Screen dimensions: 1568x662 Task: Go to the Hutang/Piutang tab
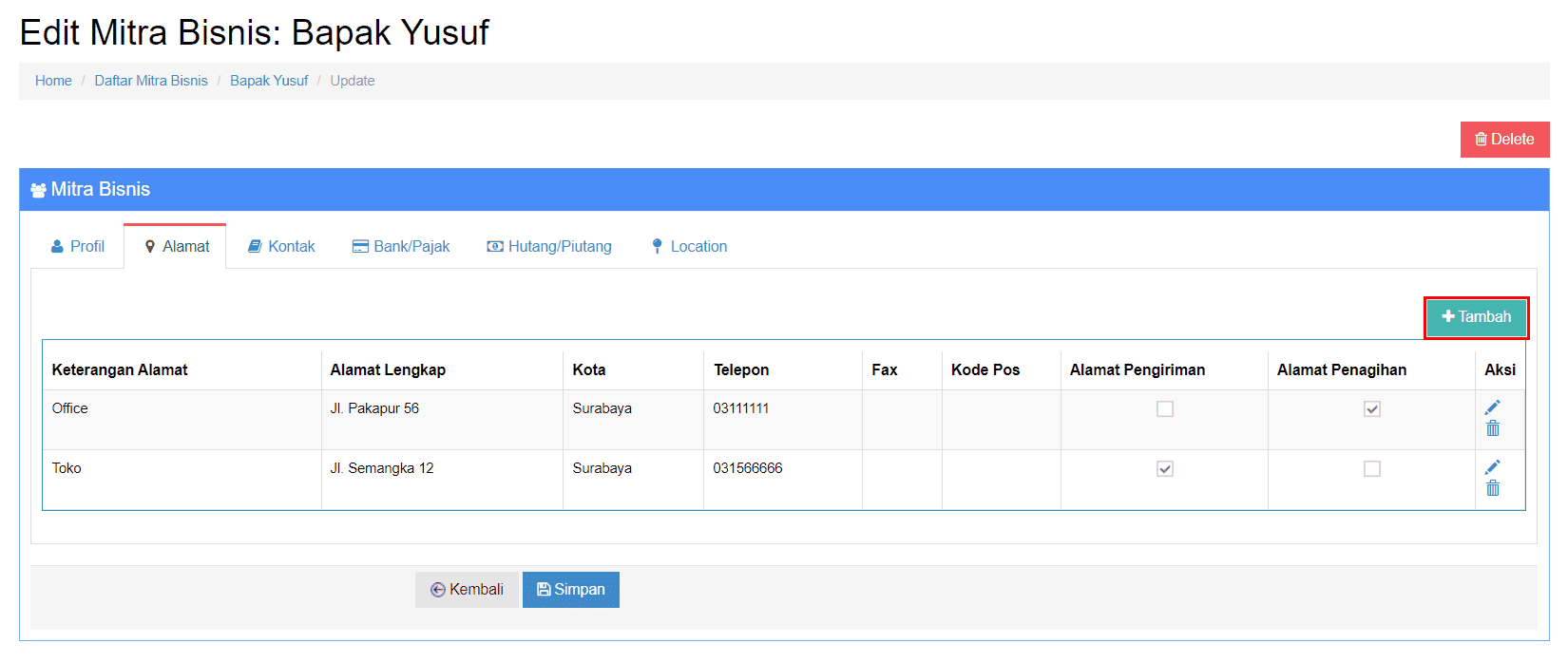(549, 247)
